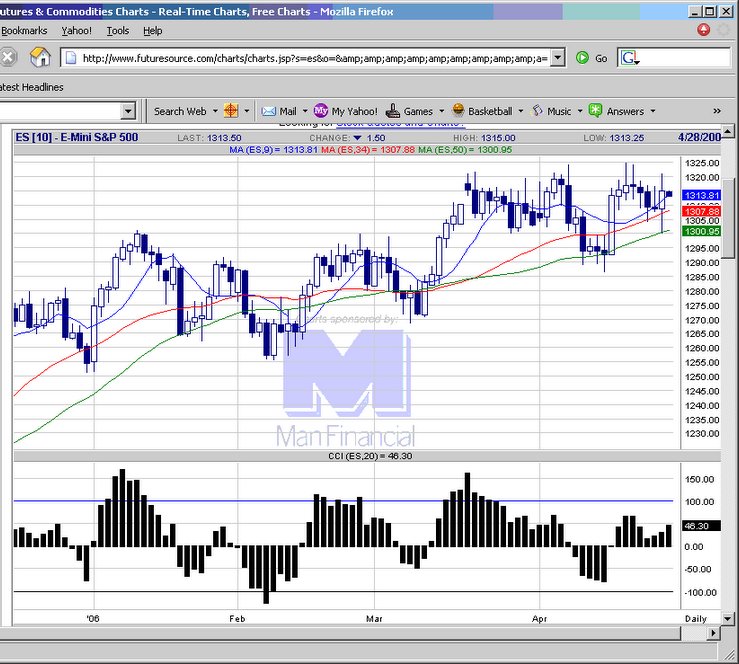Image resolution: width=739 pixels, height=664 pixels.
Task: Click the 46.30 CCI value tag
Action: coord(701,526)
